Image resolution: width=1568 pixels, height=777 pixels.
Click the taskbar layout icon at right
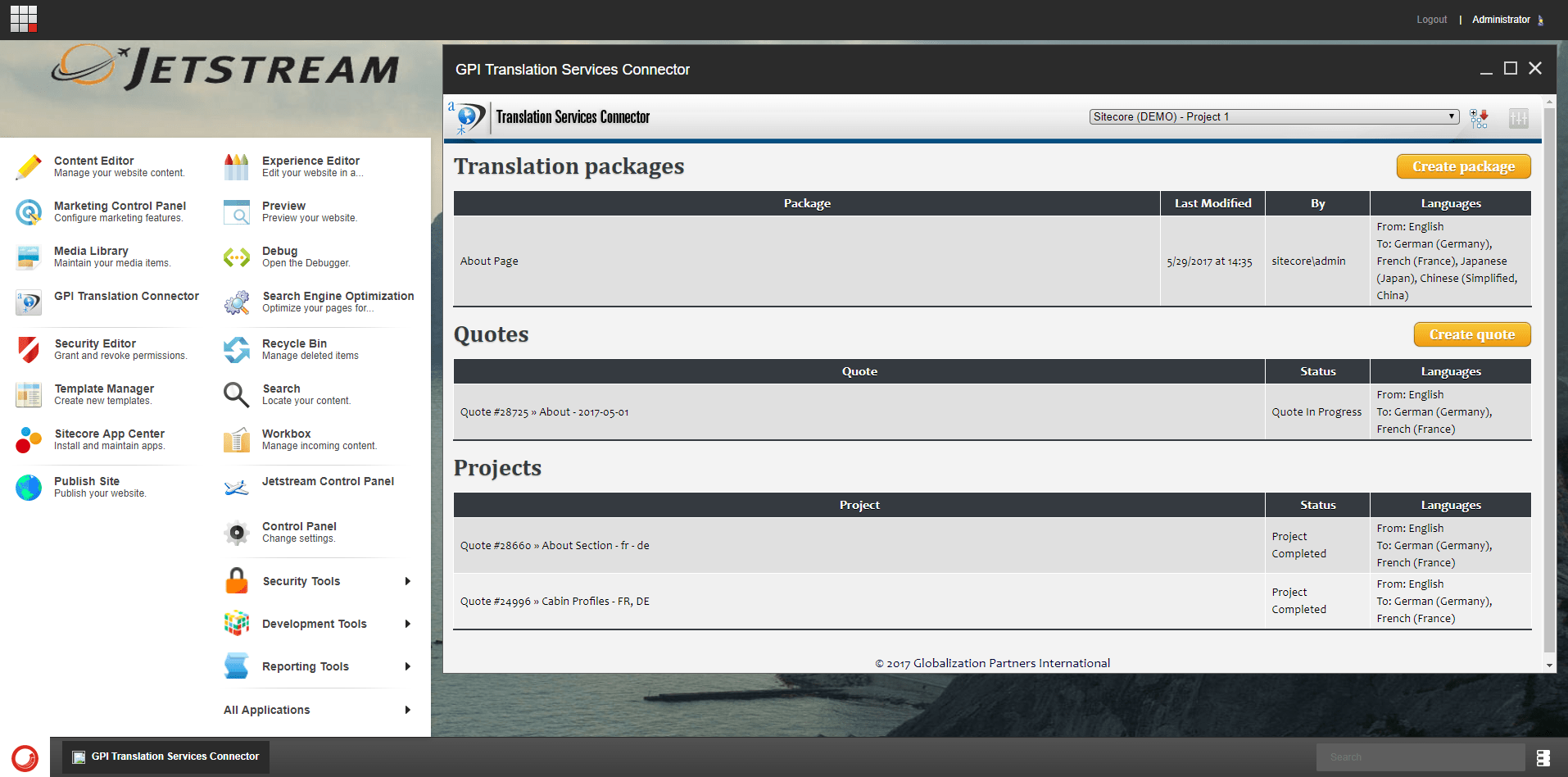click(x=1543, y=758)
